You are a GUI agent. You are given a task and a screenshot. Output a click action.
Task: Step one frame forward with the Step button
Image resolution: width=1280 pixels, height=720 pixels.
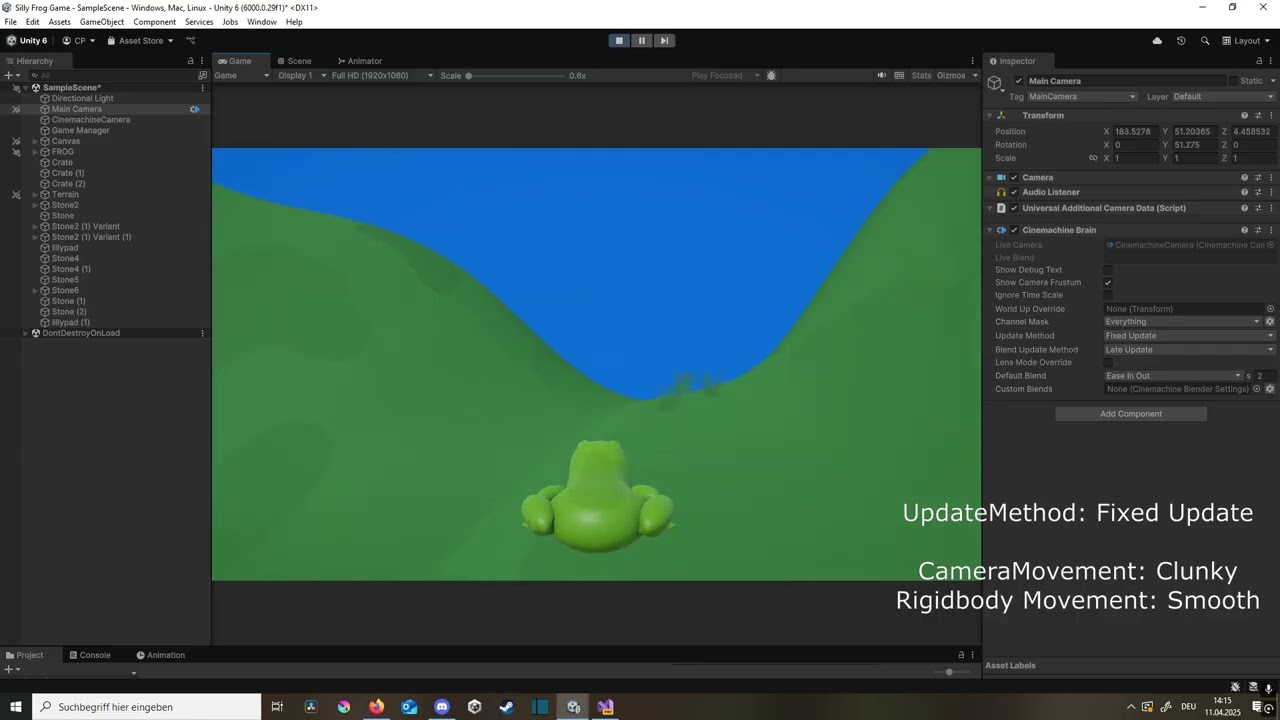click(x=664, y=40)
